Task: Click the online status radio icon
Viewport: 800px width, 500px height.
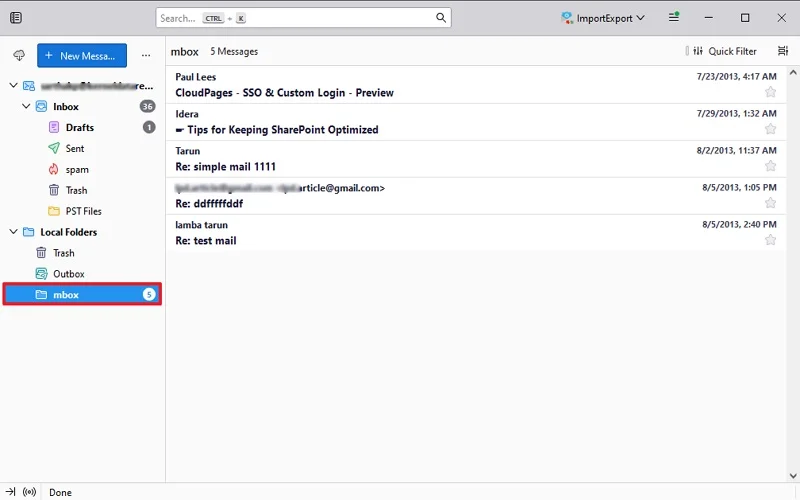Action: pos(30,492)
